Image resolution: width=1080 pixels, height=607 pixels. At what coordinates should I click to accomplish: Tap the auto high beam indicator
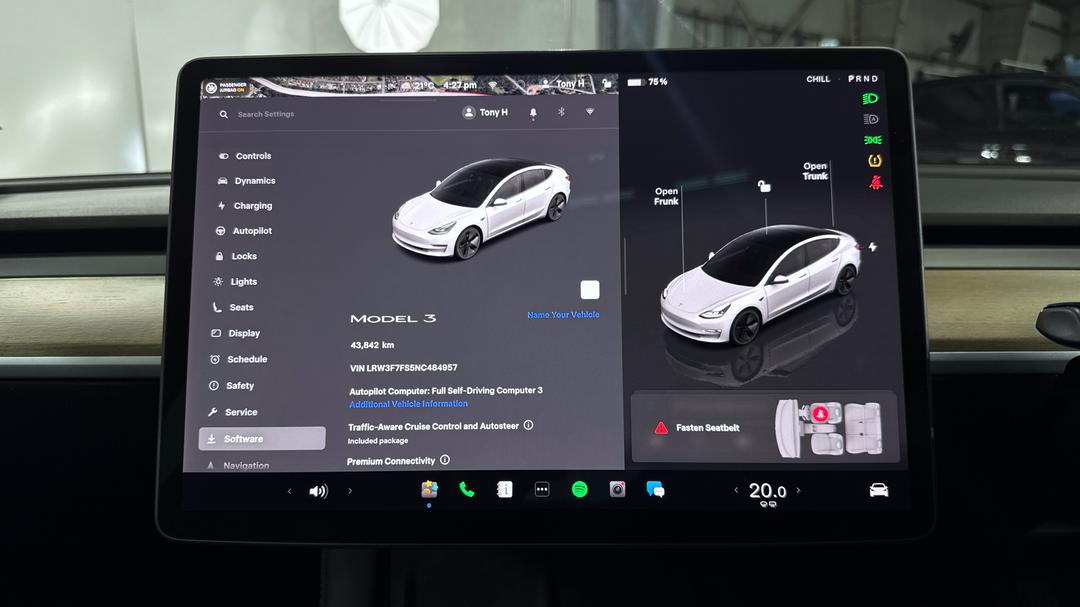[x=871, y=119]
